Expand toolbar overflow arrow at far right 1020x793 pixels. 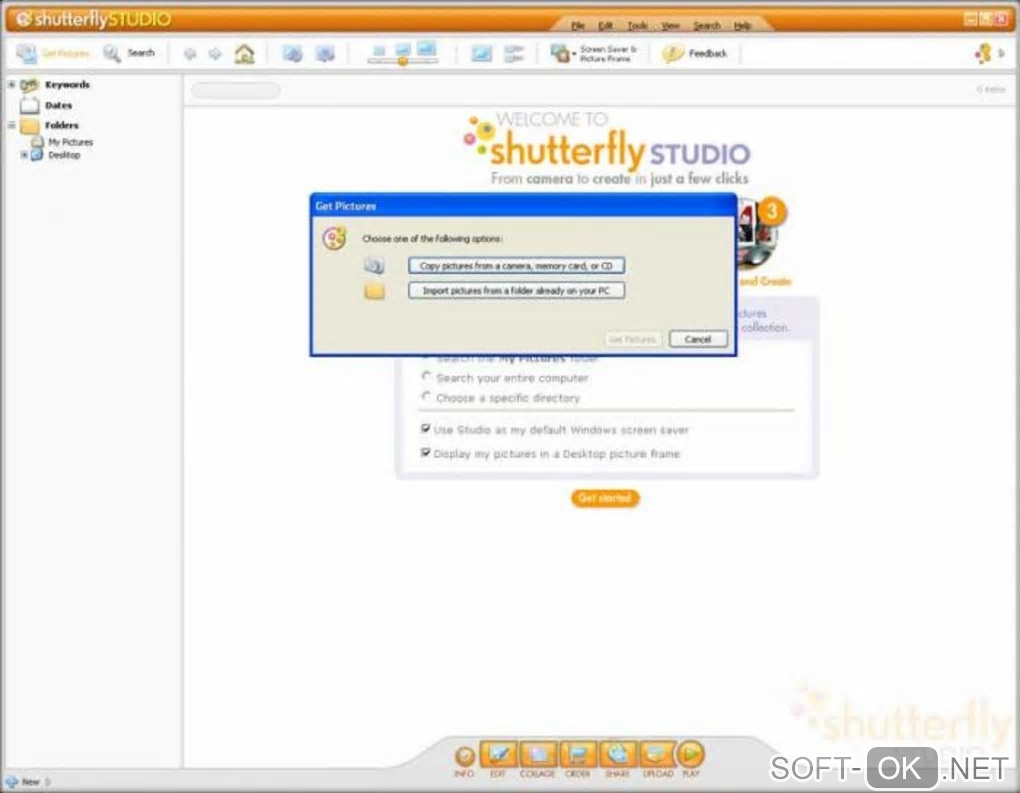(1002, 53)
